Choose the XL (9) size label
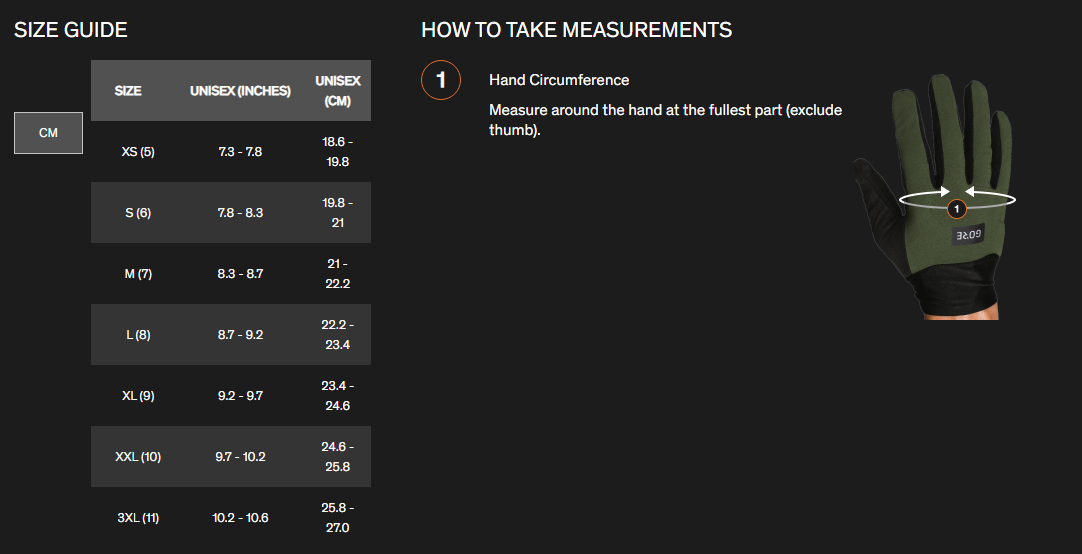 [138, 396]
